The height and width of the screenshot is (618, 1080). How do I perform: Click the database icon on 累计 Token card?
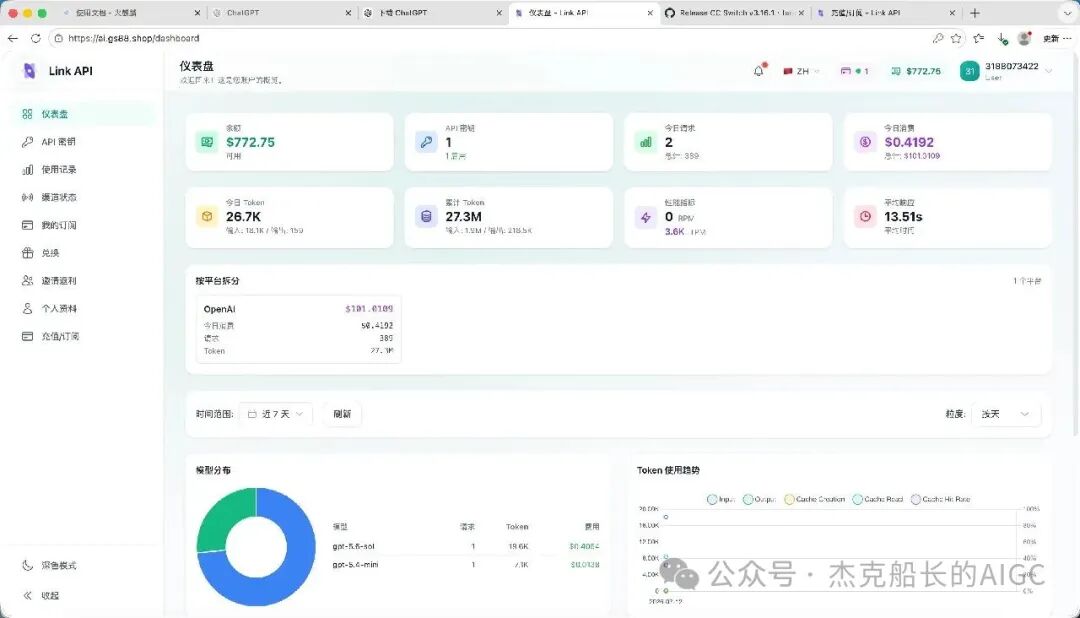point(426,216)
